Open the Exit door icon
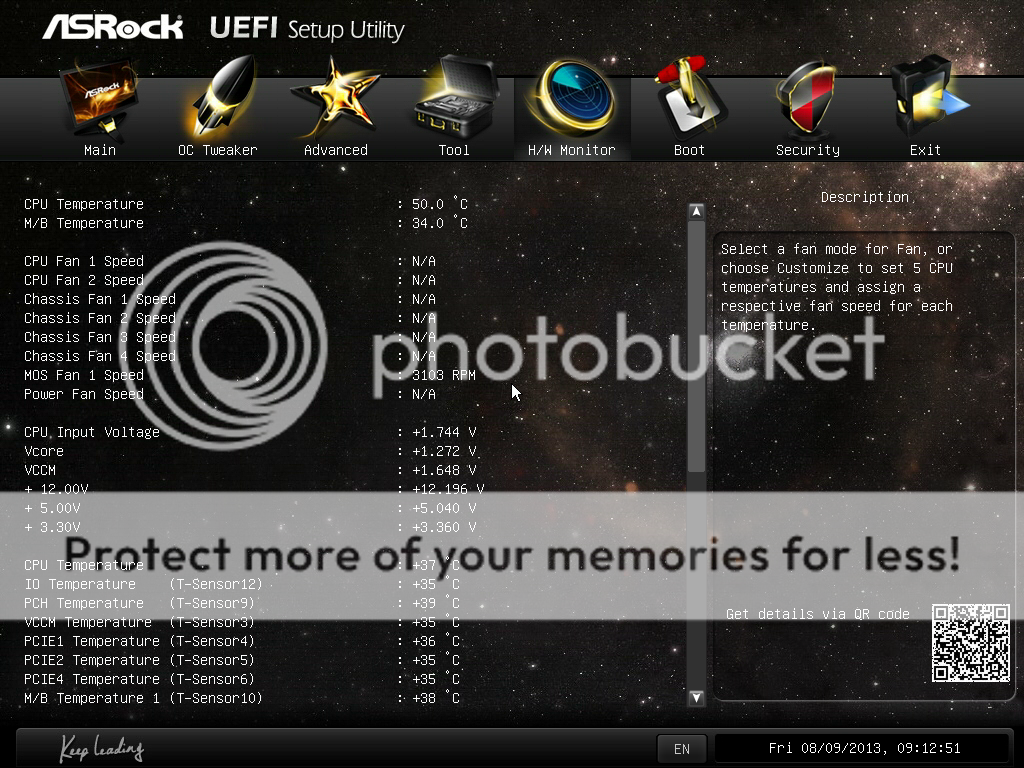The height and width of the screenshot is (768, 1024). click(x=929, y=98)
